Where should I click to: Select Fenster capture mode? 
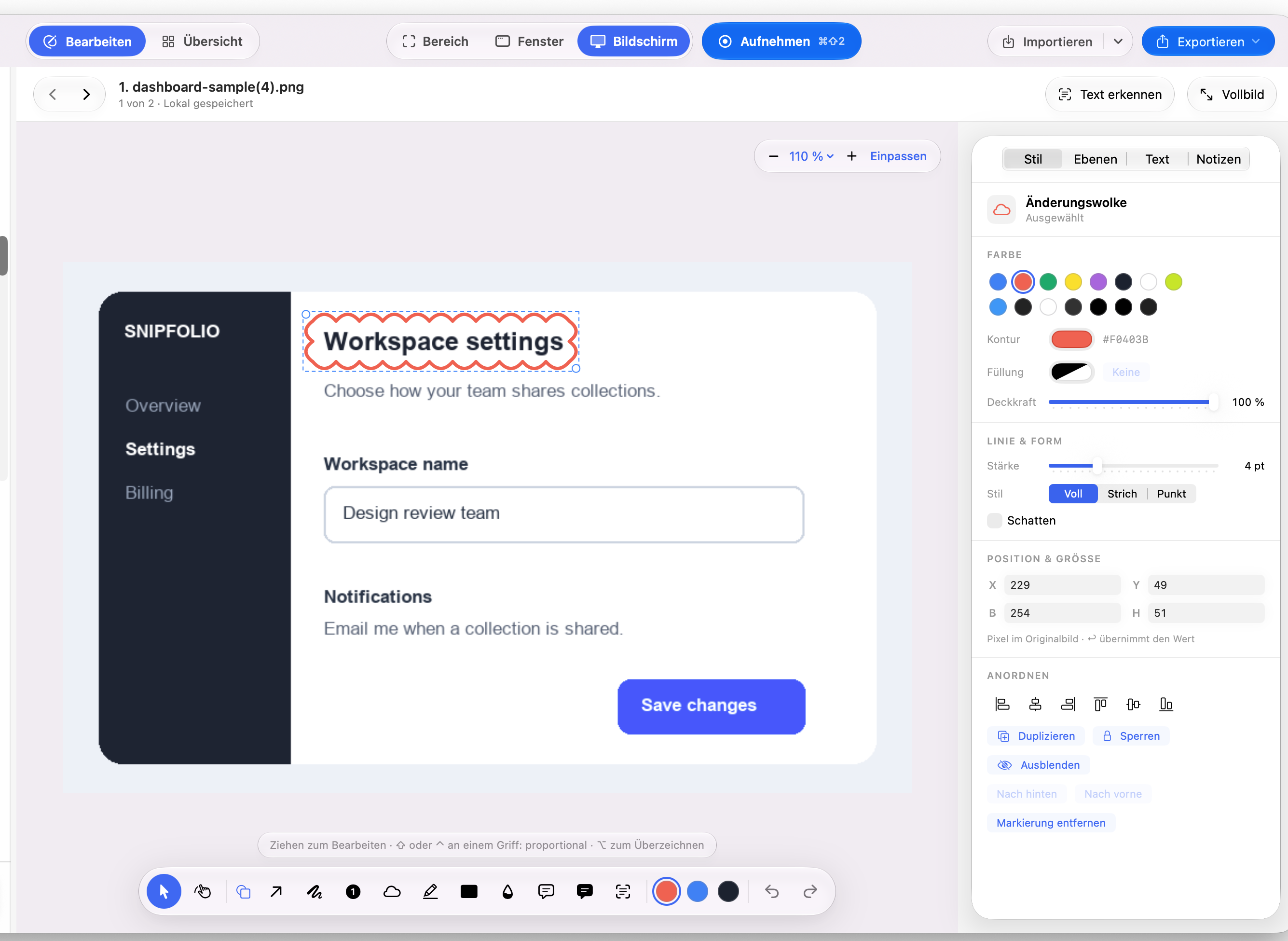(529, 42)
